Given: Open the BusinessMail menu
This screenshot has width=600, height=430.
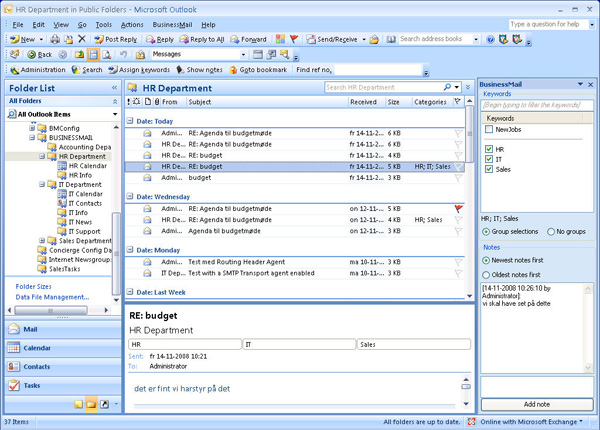Looking at the screenshot, I should (x=172, y=24).
